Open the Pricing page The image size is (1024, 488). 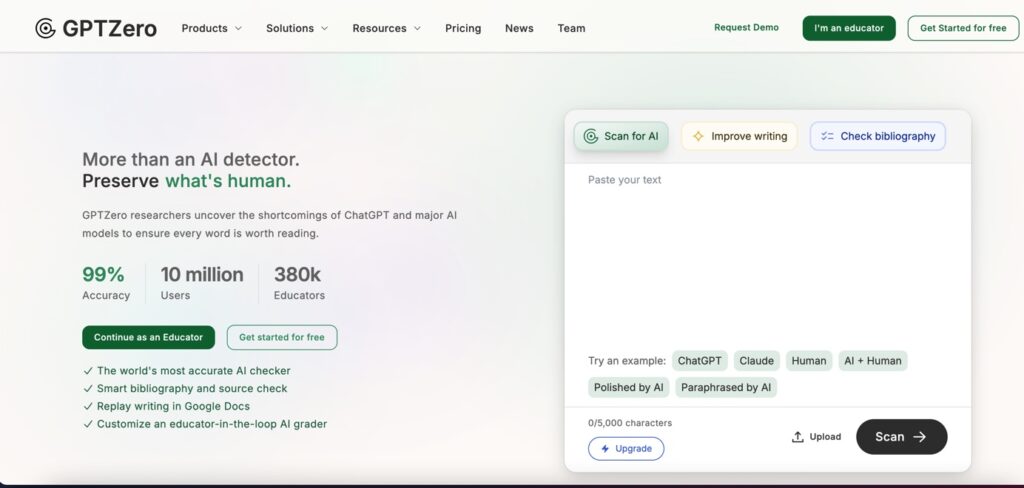[463, 28]
